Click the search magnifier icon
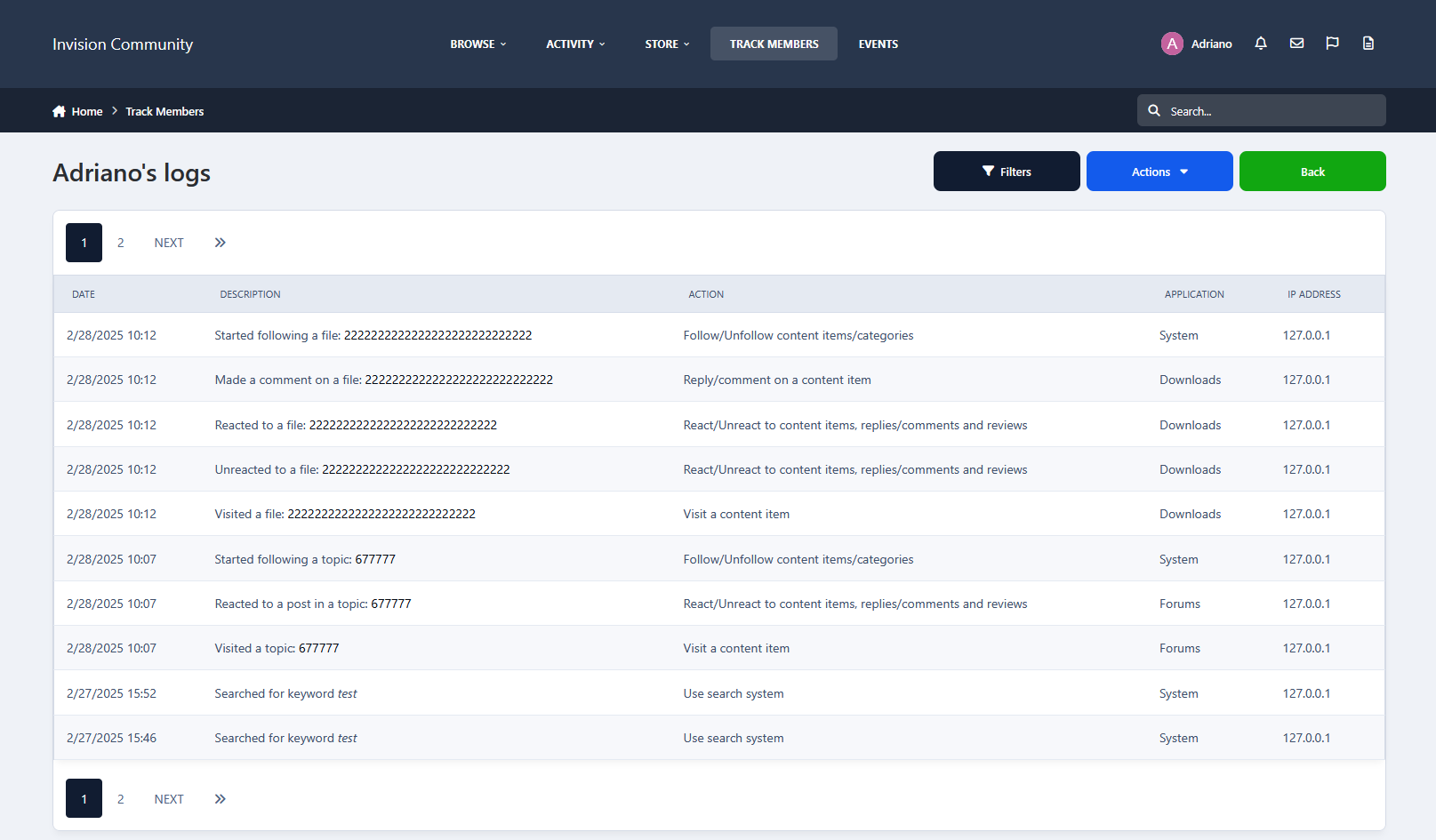1436x840 pixels. [x=1154, y=111]
